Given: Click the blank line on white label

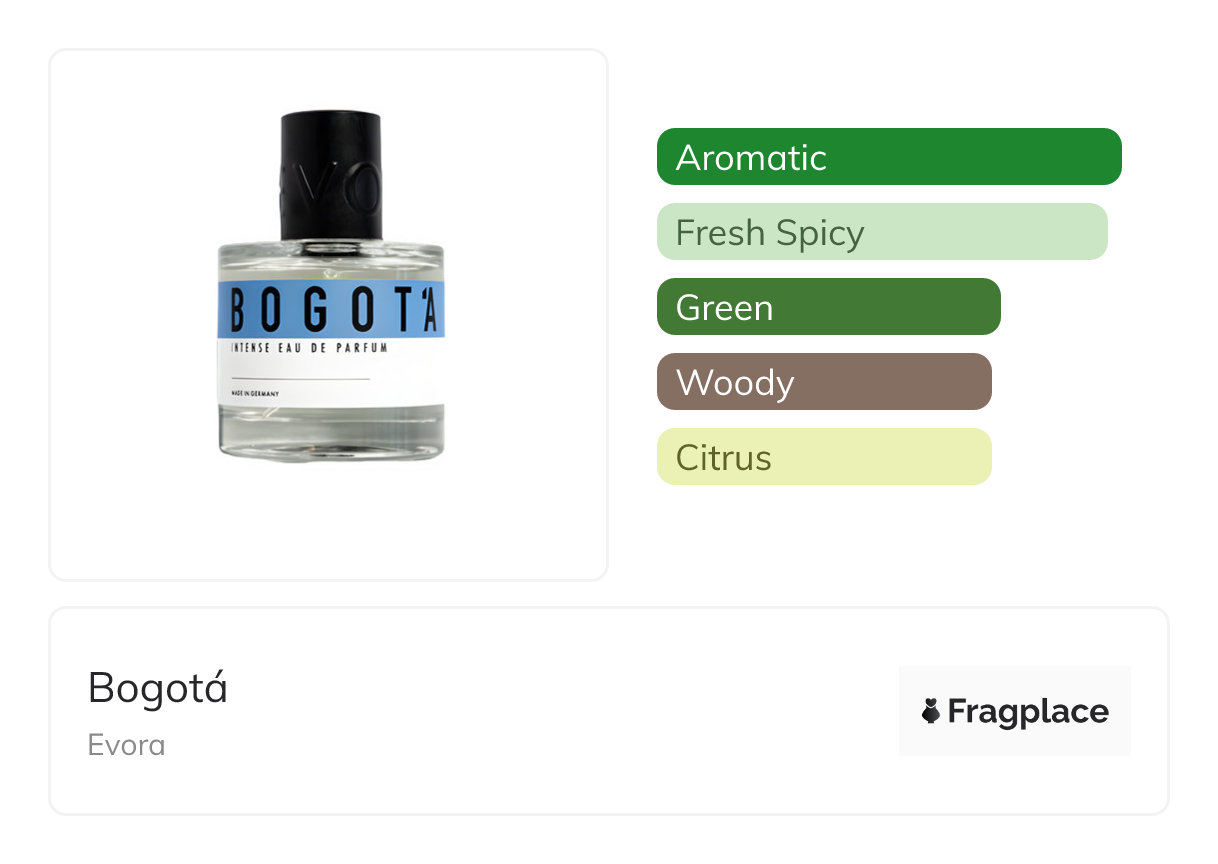Looking at the screenshot, I should pos(300,379).
